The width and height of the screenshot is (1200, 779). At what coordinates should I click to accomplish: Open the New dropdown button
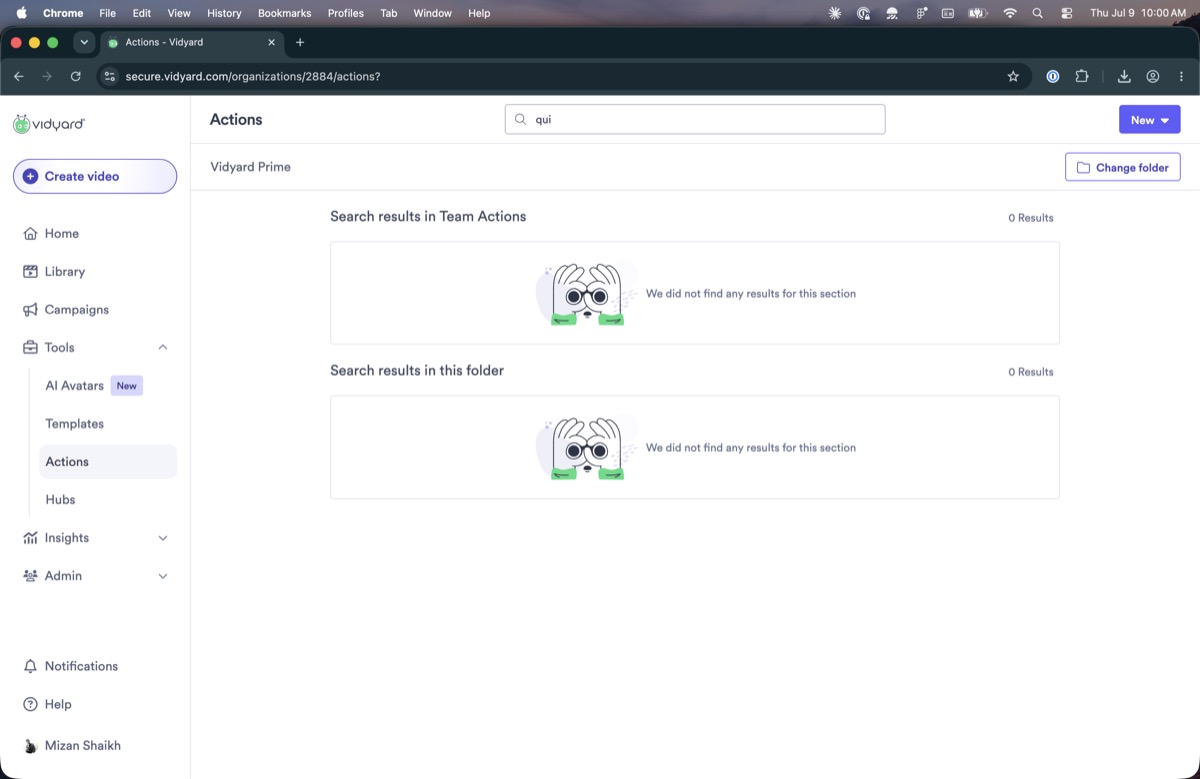point(1149,119)
